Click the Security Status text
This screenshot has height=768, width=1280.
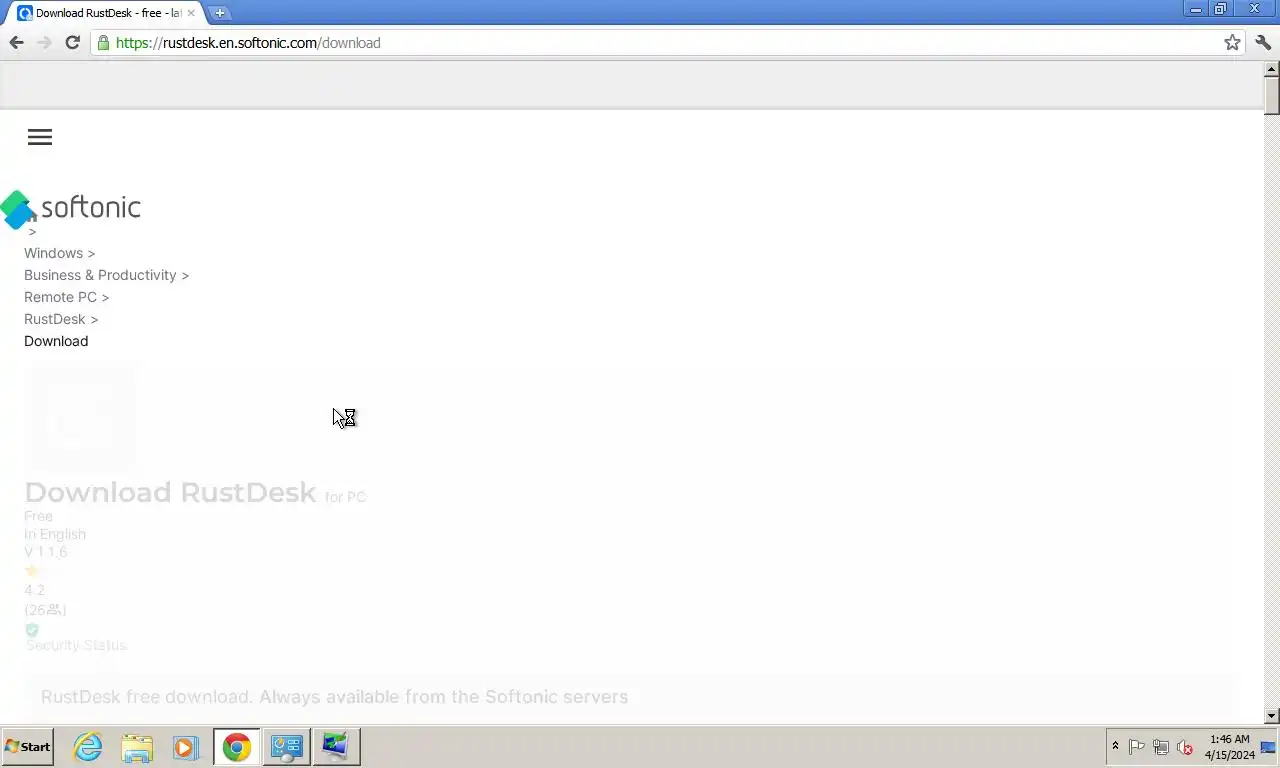(x=77, y=645)
